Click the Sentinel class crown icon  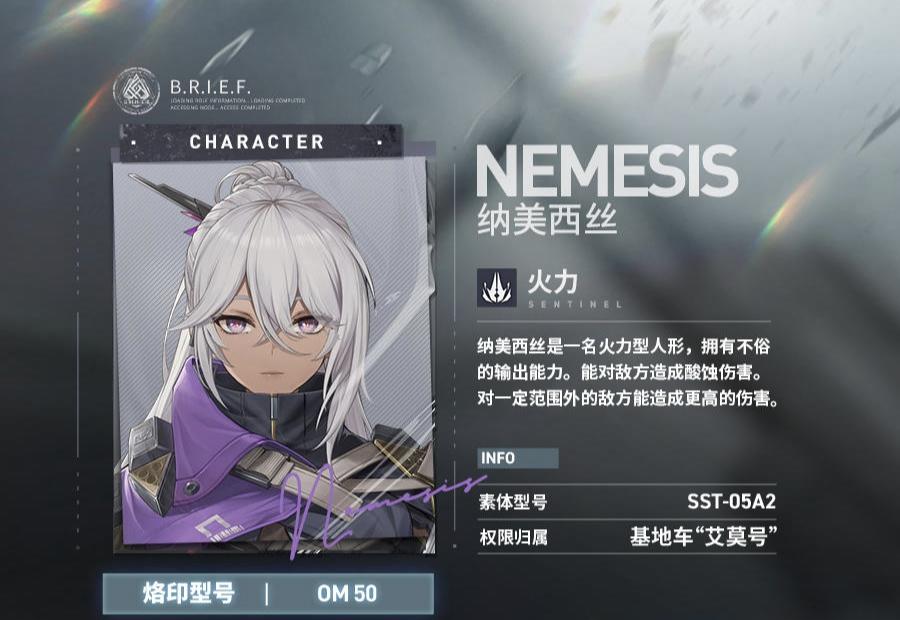point(496,288)
